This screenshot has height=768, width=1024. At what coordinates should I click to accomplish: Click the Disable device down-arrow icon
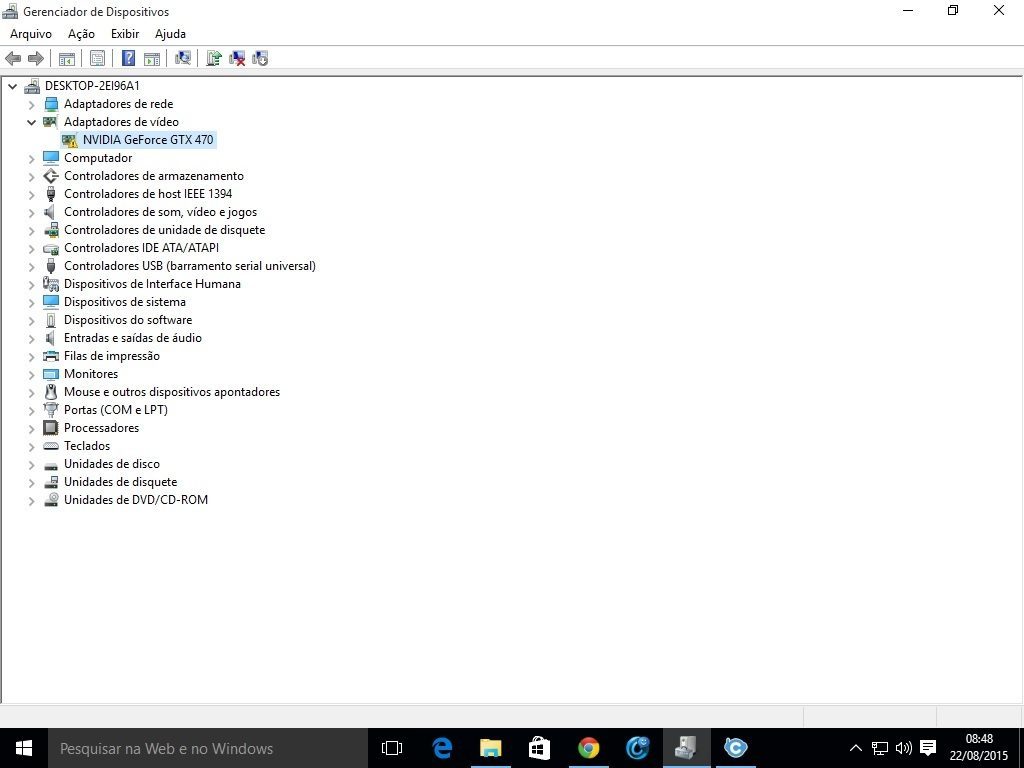coord(260,59)
